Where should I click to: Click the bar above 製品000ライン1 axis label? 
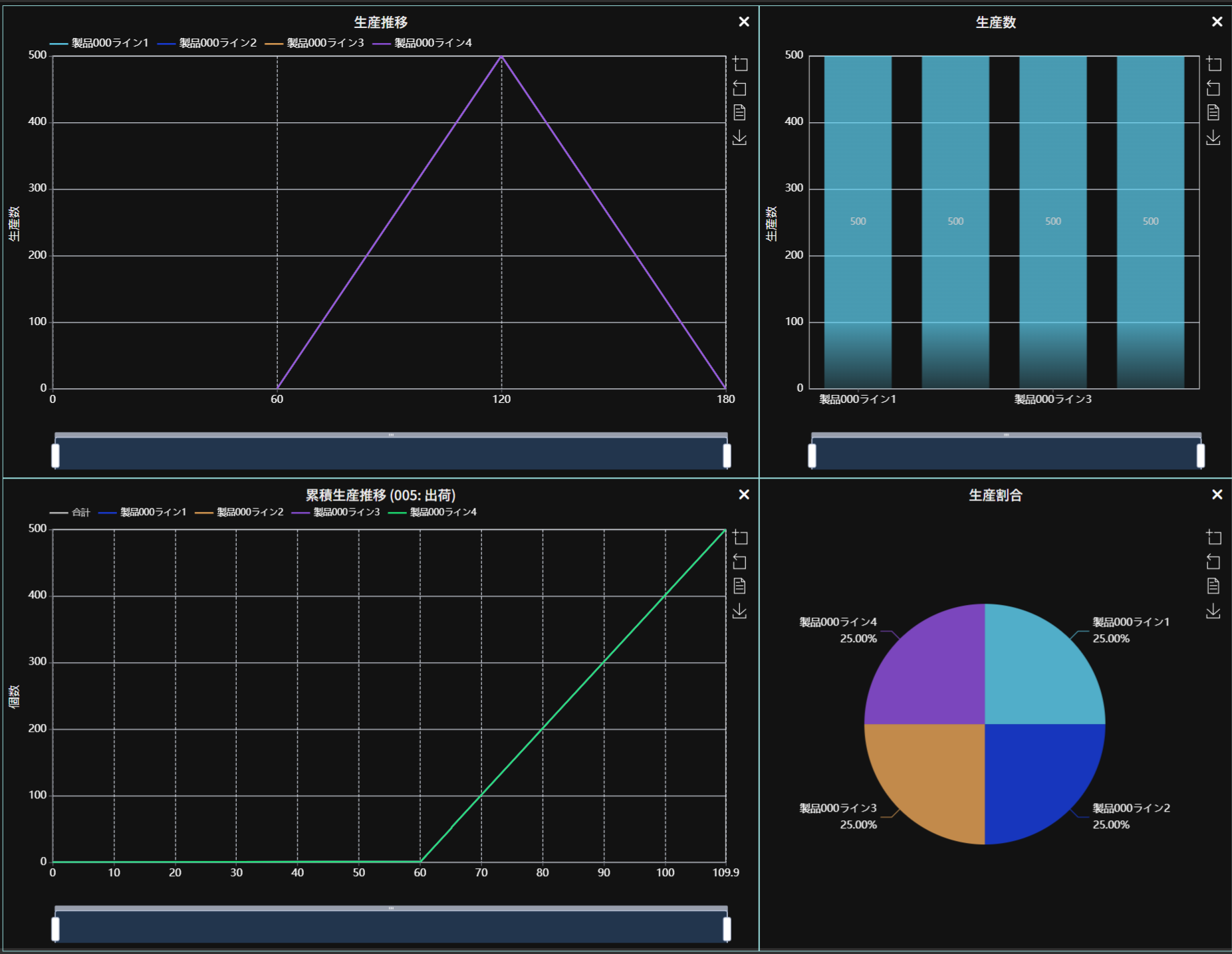click(858, 222)
